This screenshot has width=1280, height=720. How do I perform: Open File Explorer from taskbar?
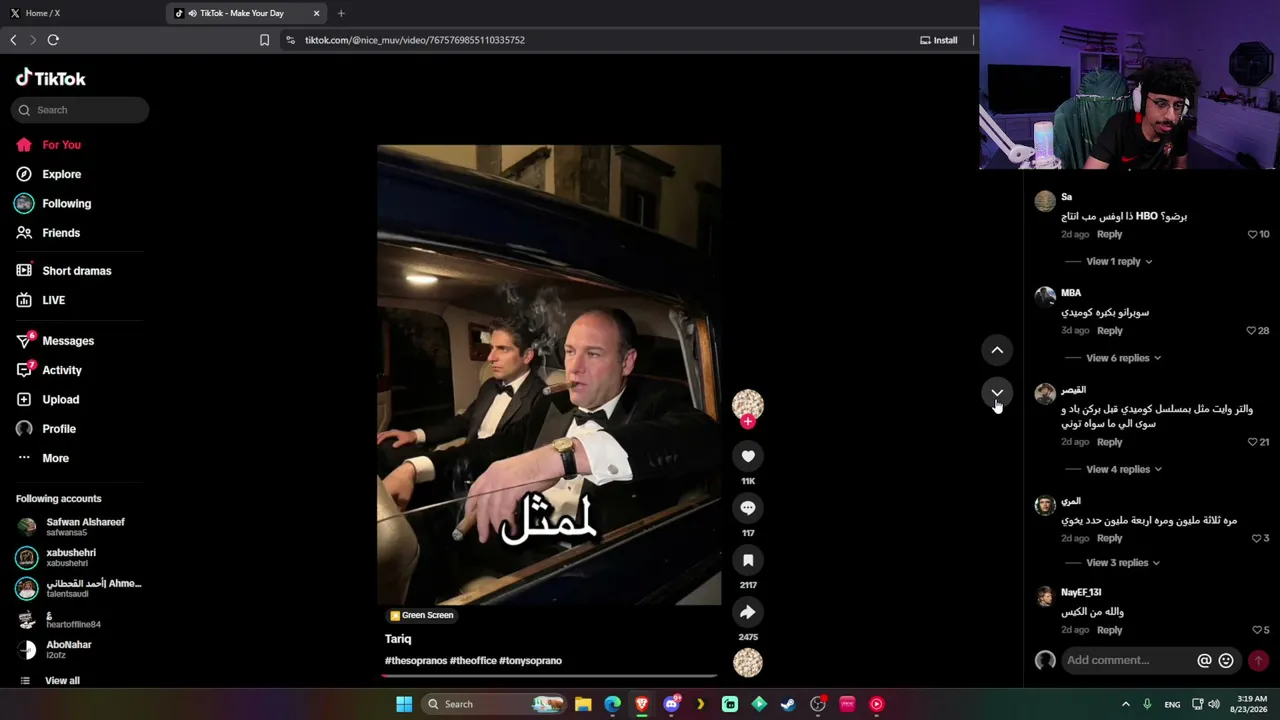(583, 704)
